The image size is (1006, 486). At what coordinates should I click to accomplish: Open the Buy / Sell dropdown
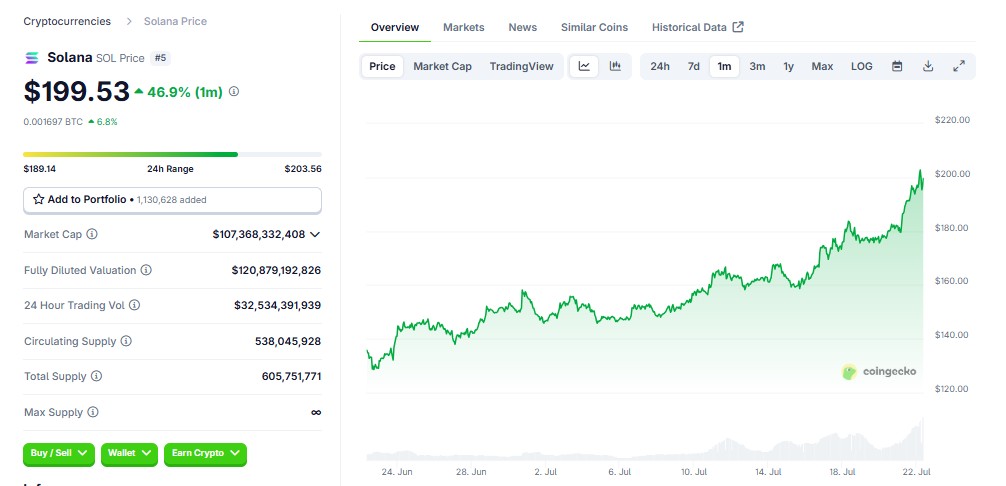(59, 453)
